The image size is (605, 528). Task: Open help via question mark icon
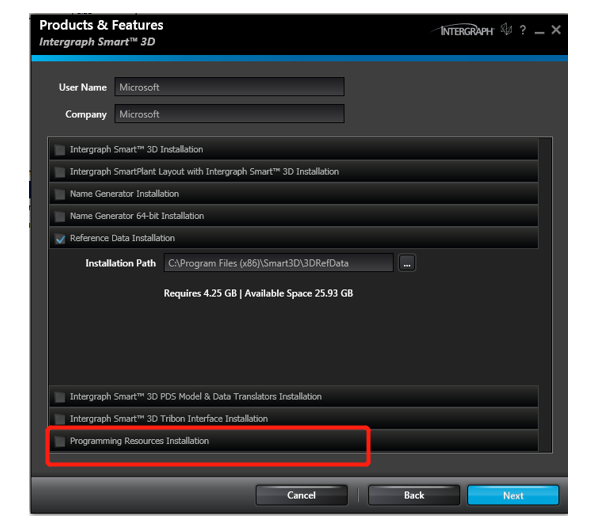pyautogui.click(x=522, y=30)
